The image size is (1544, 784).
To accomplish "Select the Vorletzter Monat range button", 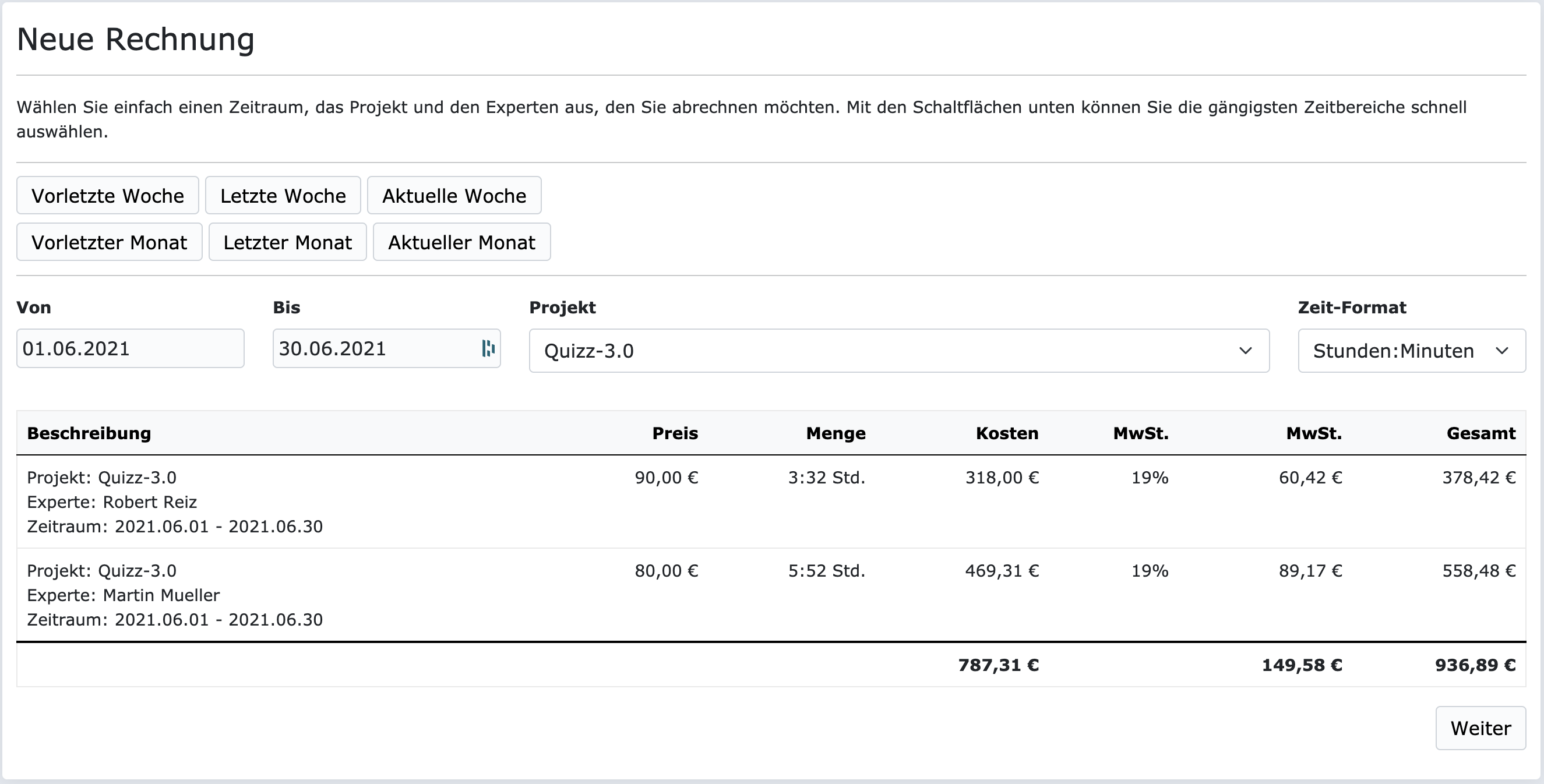I will (x=109, y=242).
